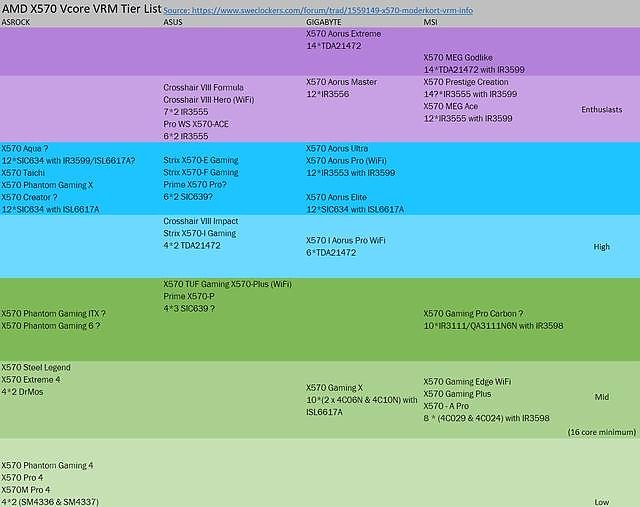Screen dimensions: 640x507
Task: Select '14*TDA21472' under Aorus Extreme
Action: [x=333, y=46]
